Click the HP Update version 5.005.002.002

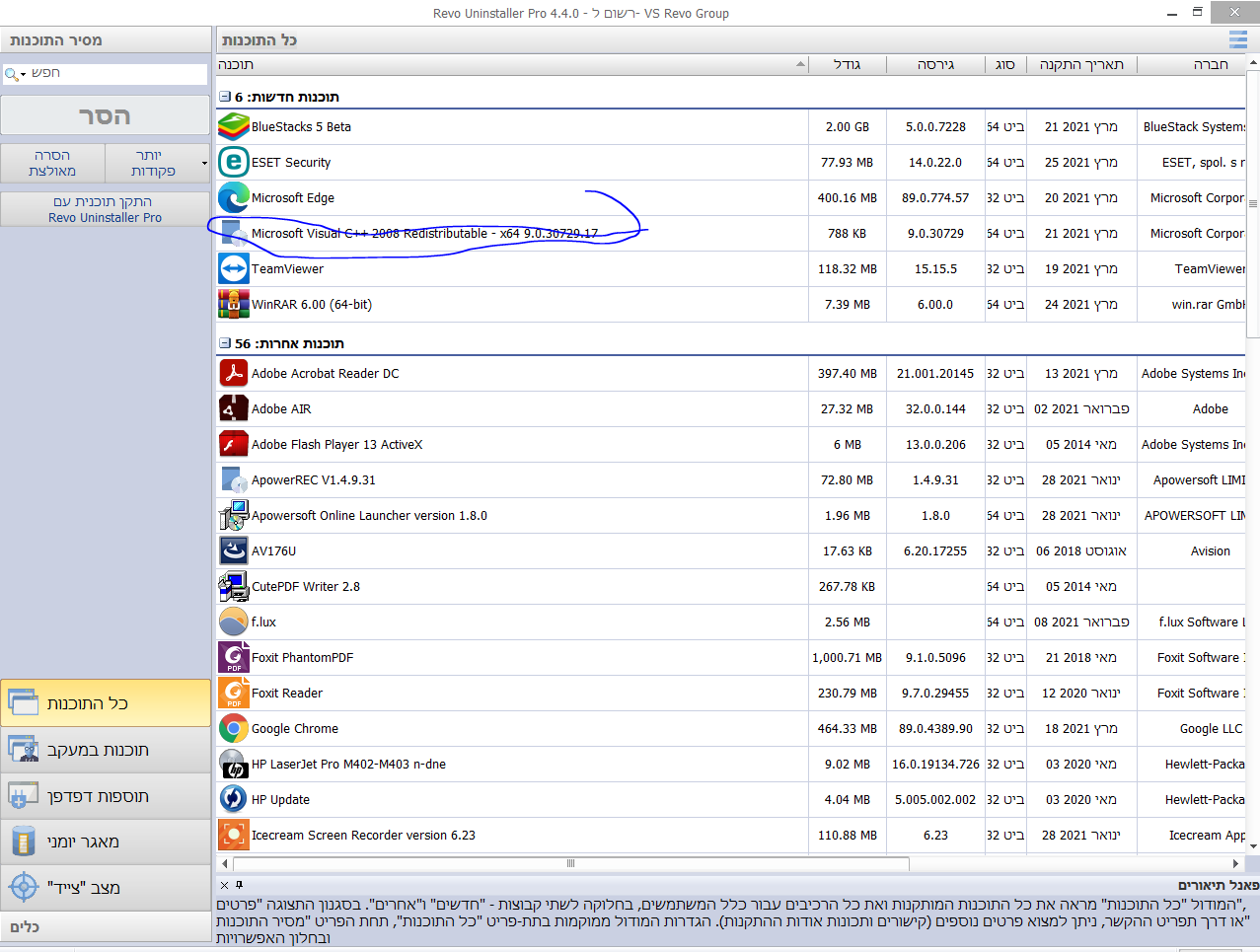pyautogui.click(x=935, y=799)
